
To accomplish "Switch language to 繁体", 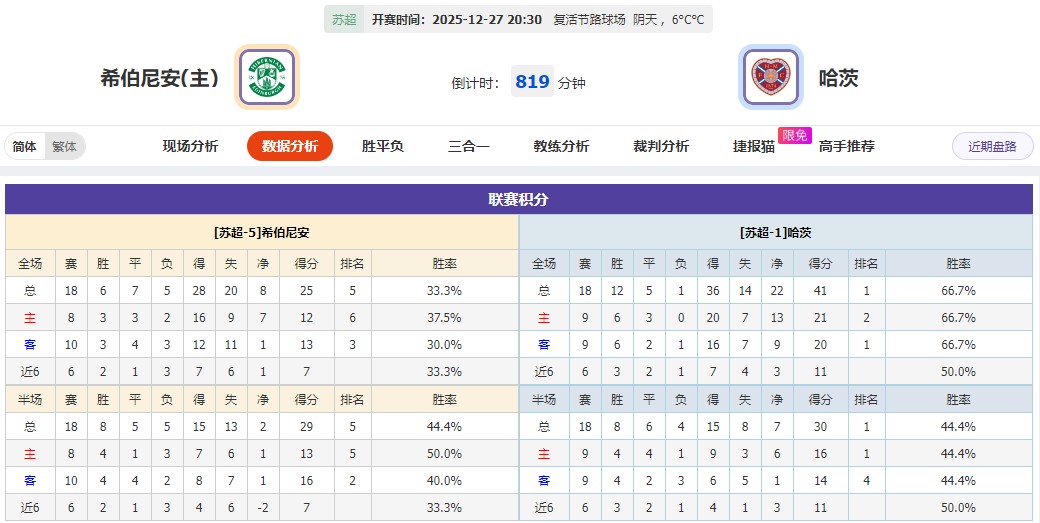I will click(64, 146).
